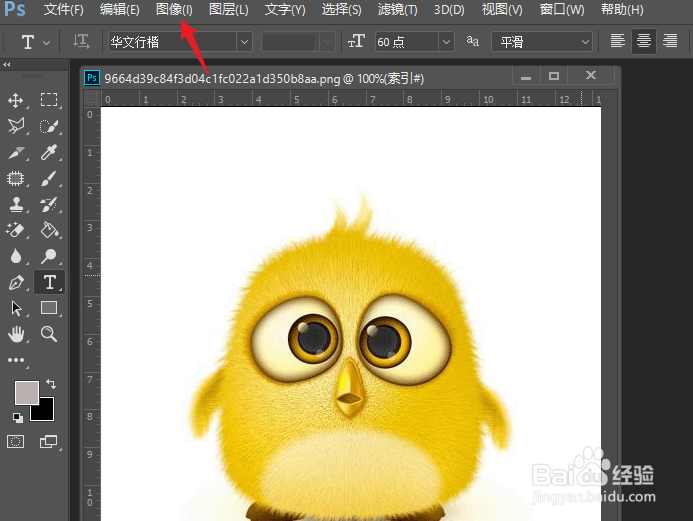The width and height of the screenshot is (693, 521).
Task: Swap foreground and background colors
Action: pyautogui.click(x=51, y=384)
